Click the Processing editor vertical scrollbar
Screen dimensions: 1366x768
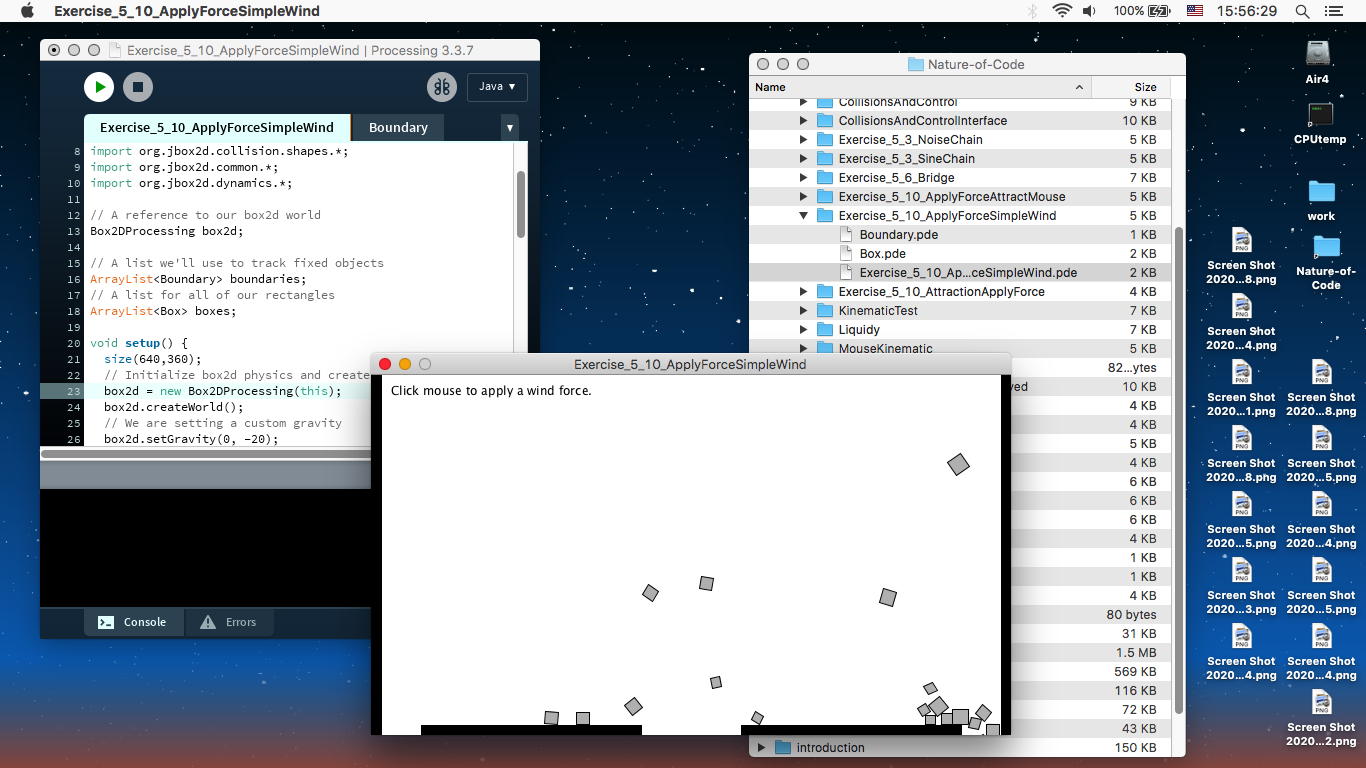point(520,204)
